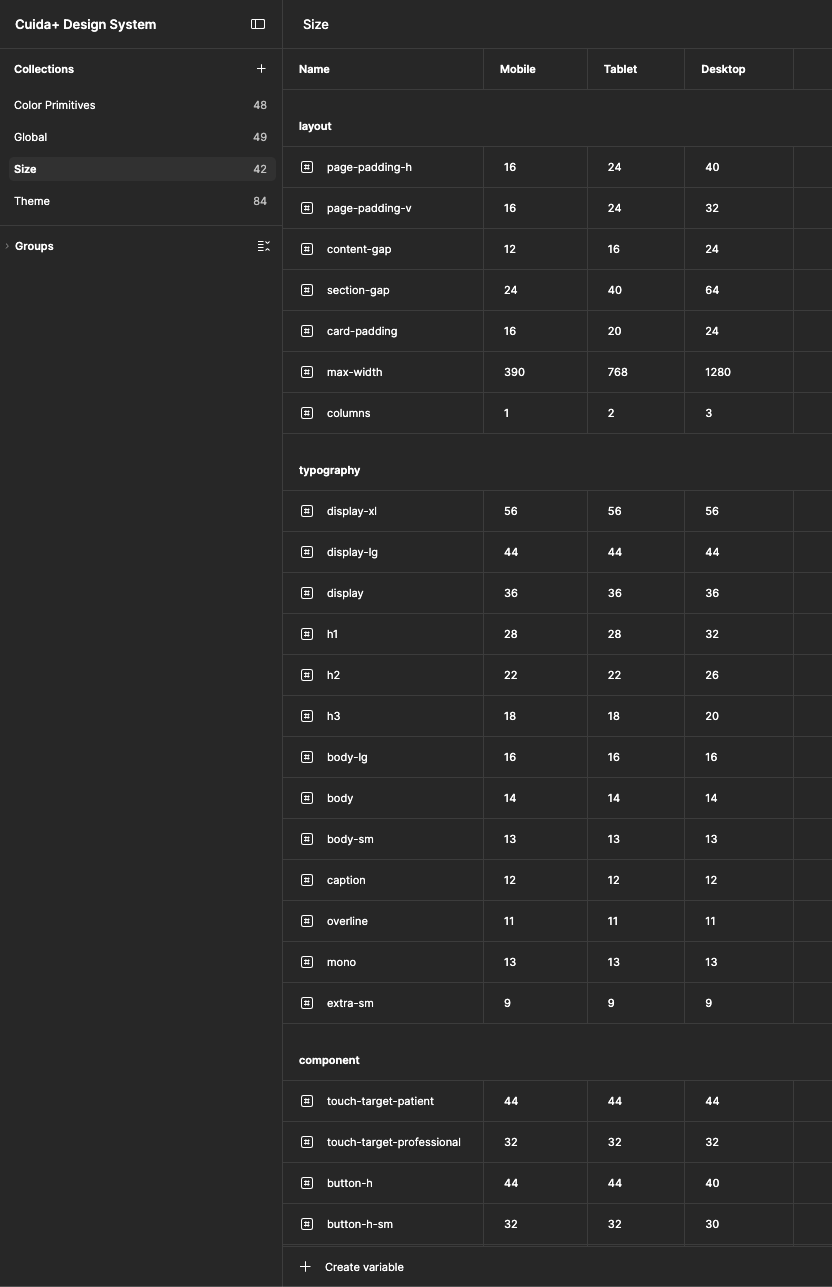Image resolution: width=832 pixels, height=1287 pixels.
Task: Click number type icon for section-gap
Action: [307, 290]
